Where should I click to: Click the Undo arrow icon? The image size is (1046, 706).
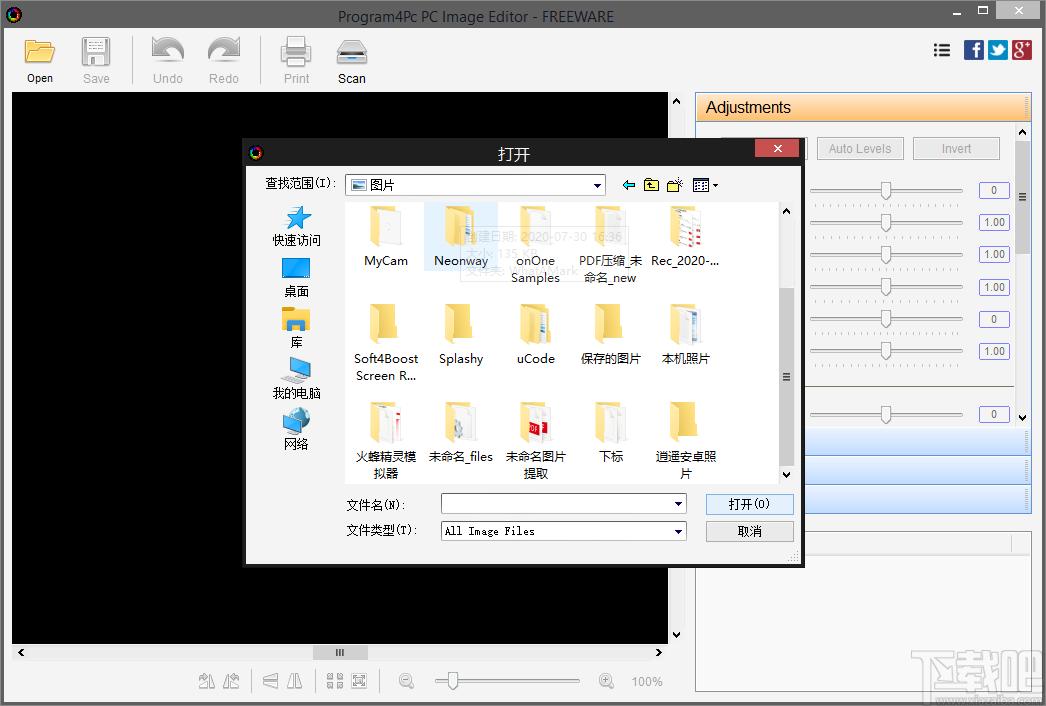[167, 52]
